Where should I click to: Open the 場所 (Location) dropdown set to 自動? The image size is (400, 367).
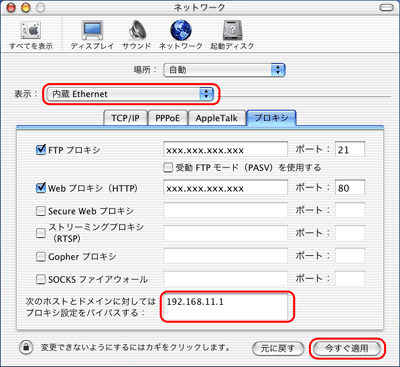(224, 70)
